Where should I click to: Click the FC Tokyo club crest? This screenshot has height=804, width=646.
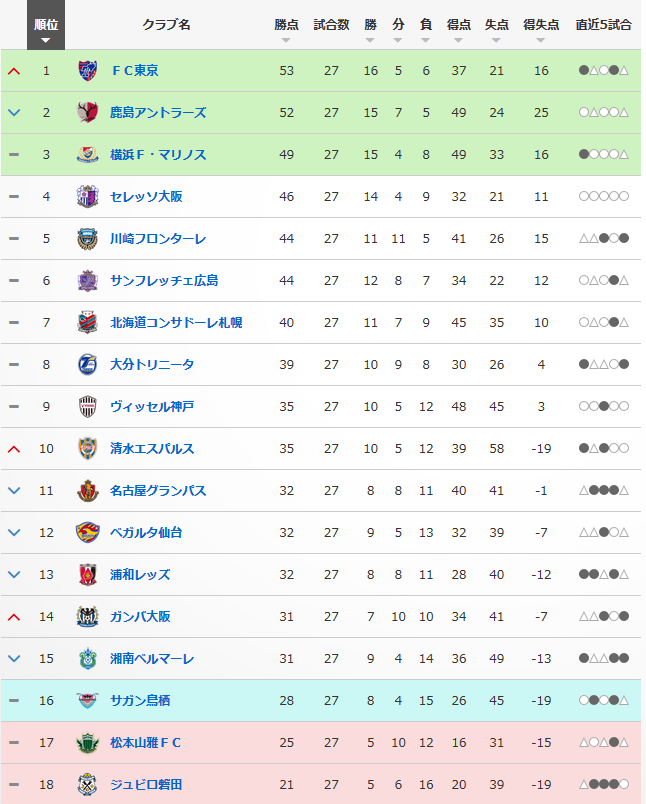pos(88,70)
